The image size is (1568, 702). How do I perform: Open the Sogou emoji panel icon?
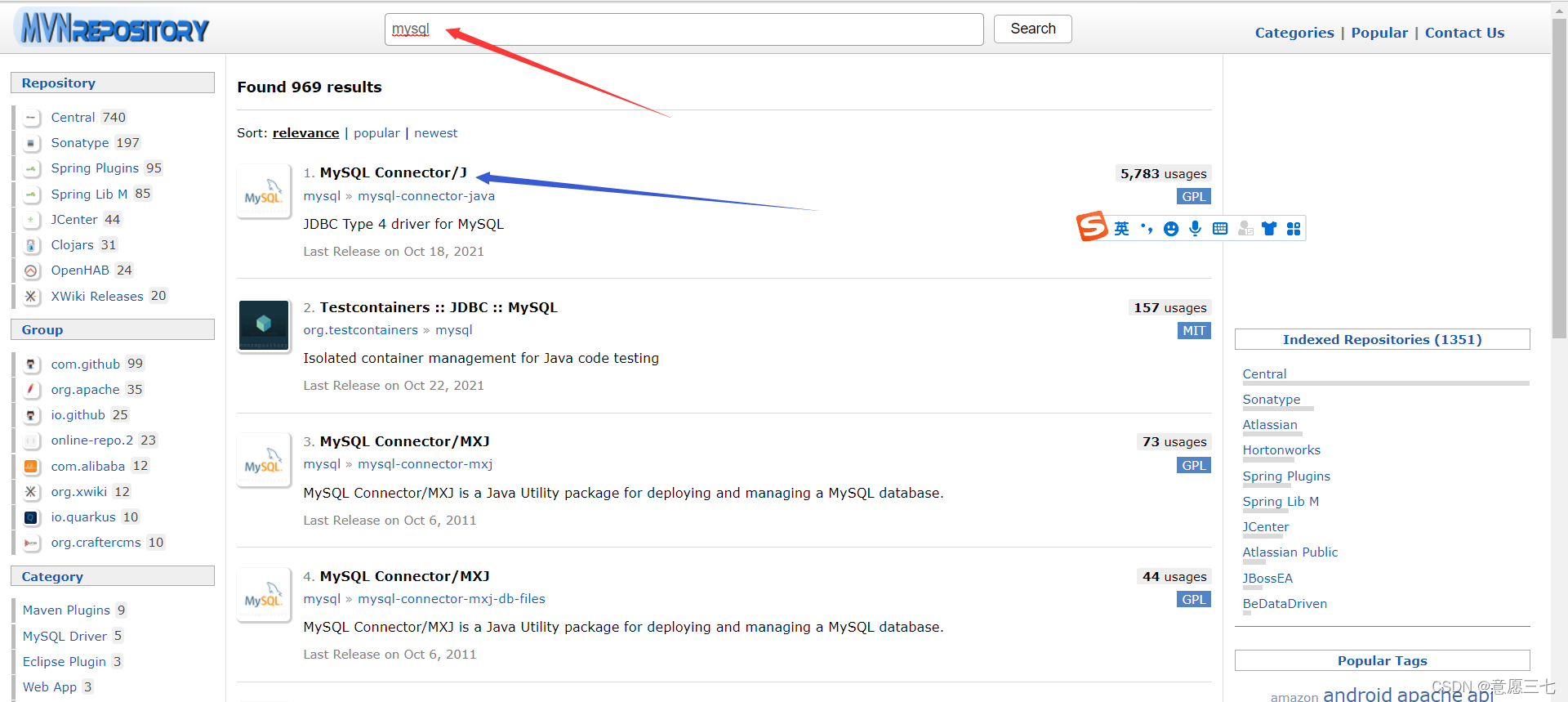pos(1171,229)
